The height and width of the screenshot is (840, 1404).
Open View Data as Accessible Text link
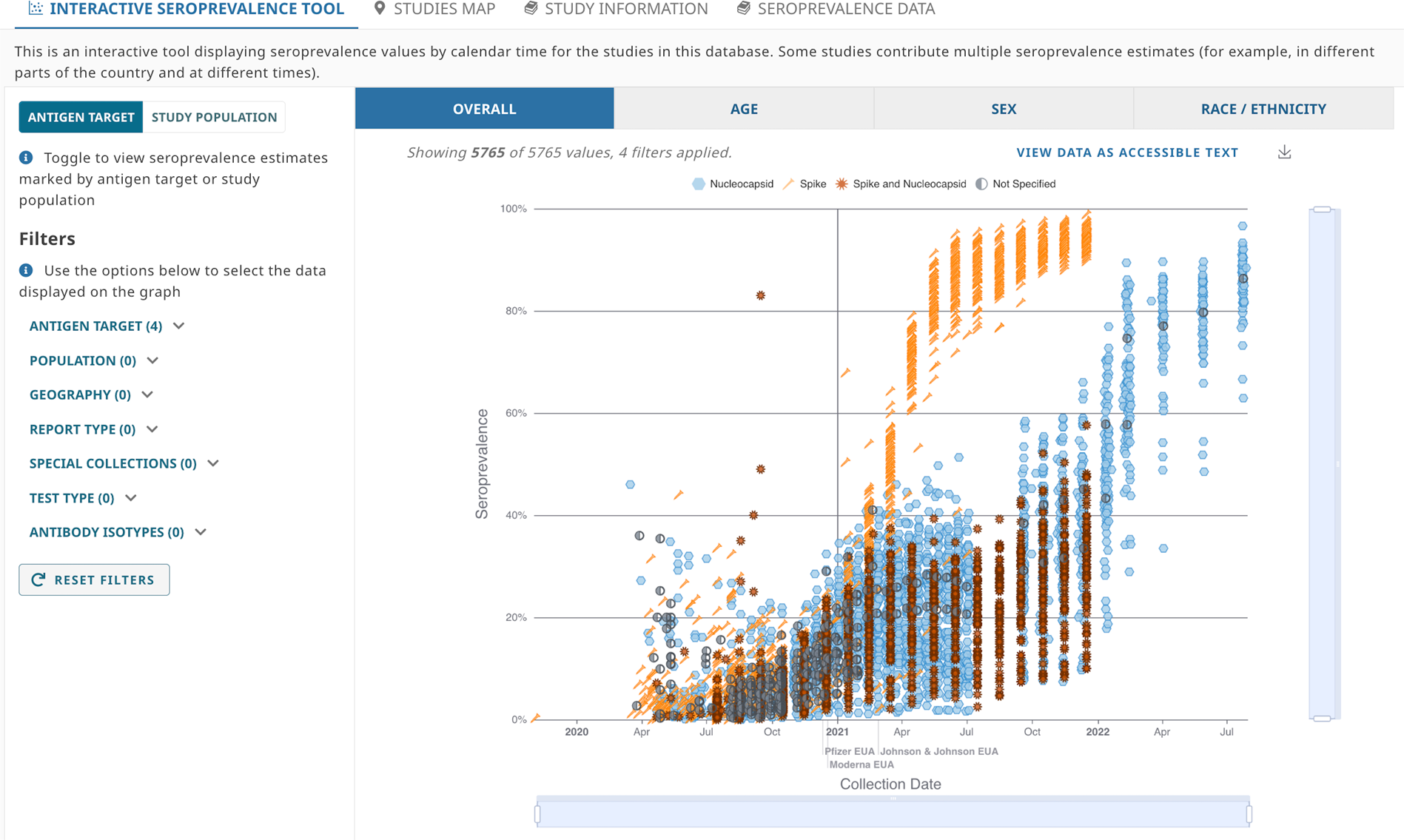[1126, 152]
